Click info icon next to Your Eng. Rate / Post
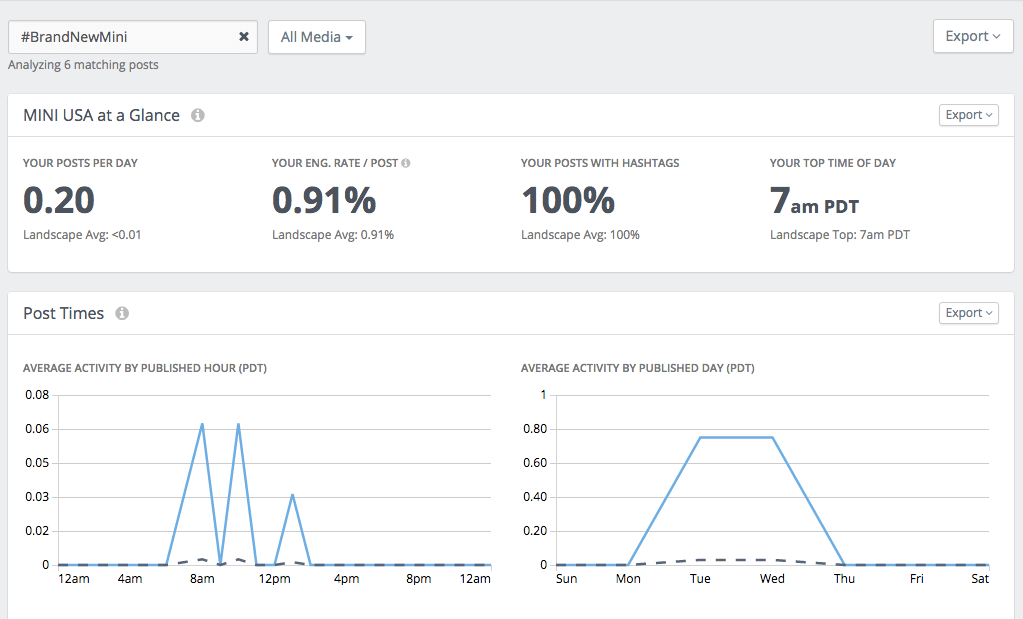This screenshot has width=1023, height=619. 406,163
